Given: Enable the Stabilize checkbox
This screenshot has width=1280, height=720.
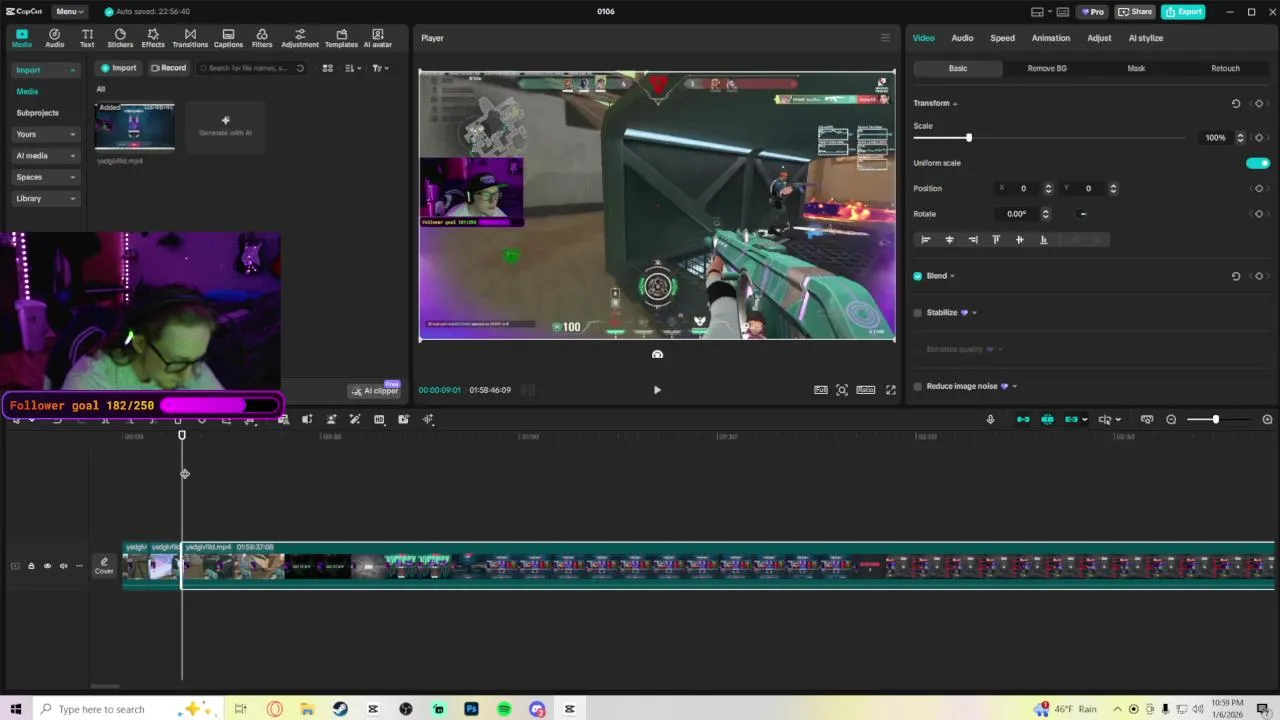Looking at the screenshot, I should pos(918,313).
